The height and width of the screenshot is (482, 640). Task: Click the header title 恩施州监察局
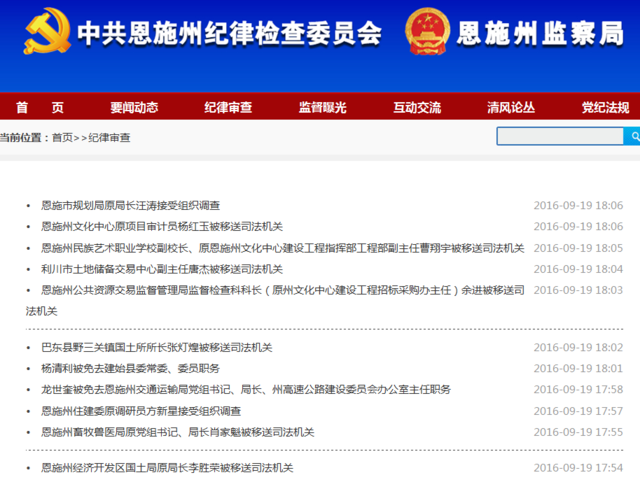[x=540, y=33]
